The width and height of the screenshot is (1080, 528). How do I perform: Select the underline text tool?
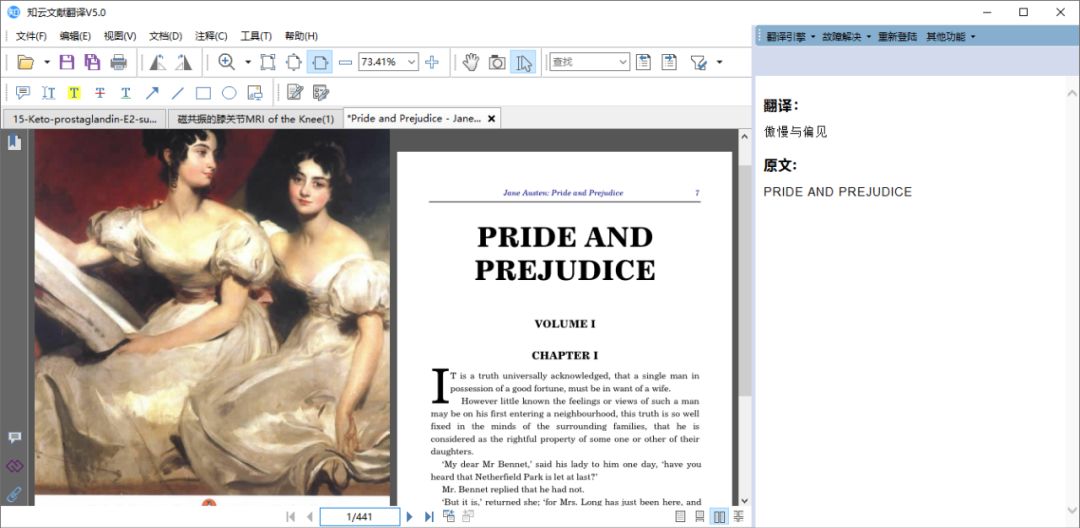pyautogui.click(x=125, y=93)
